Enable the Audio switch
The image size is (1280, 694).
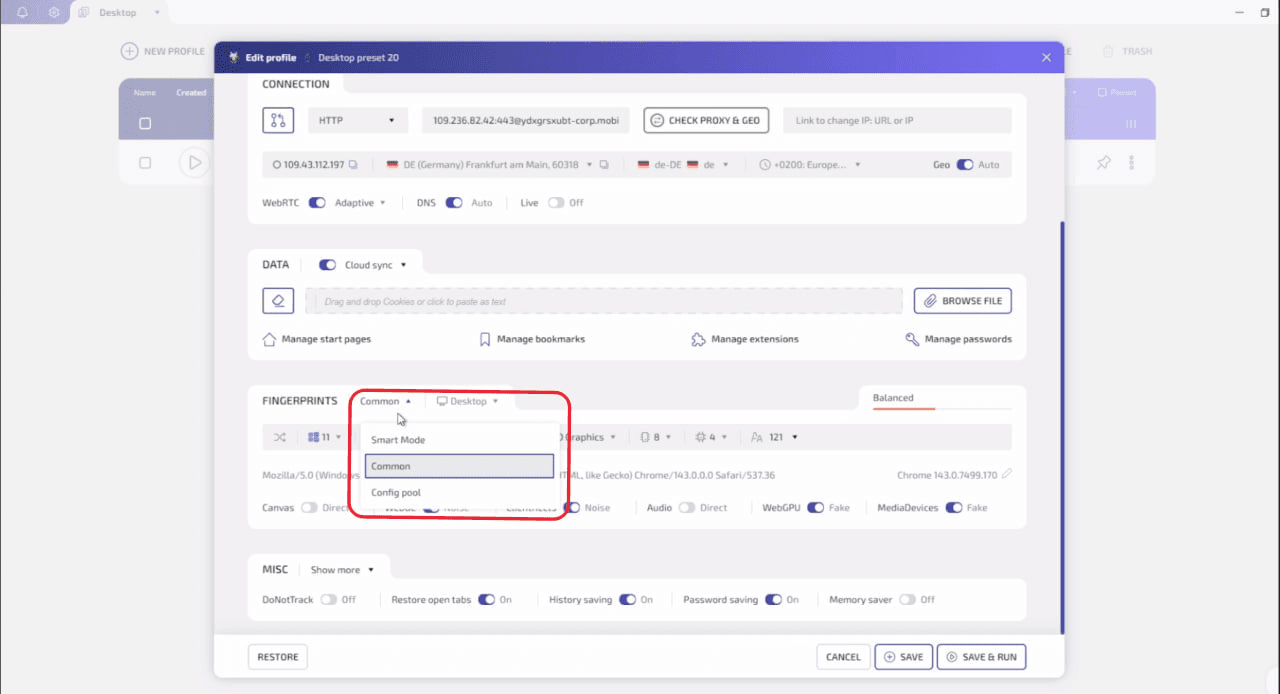pos(687,508)
